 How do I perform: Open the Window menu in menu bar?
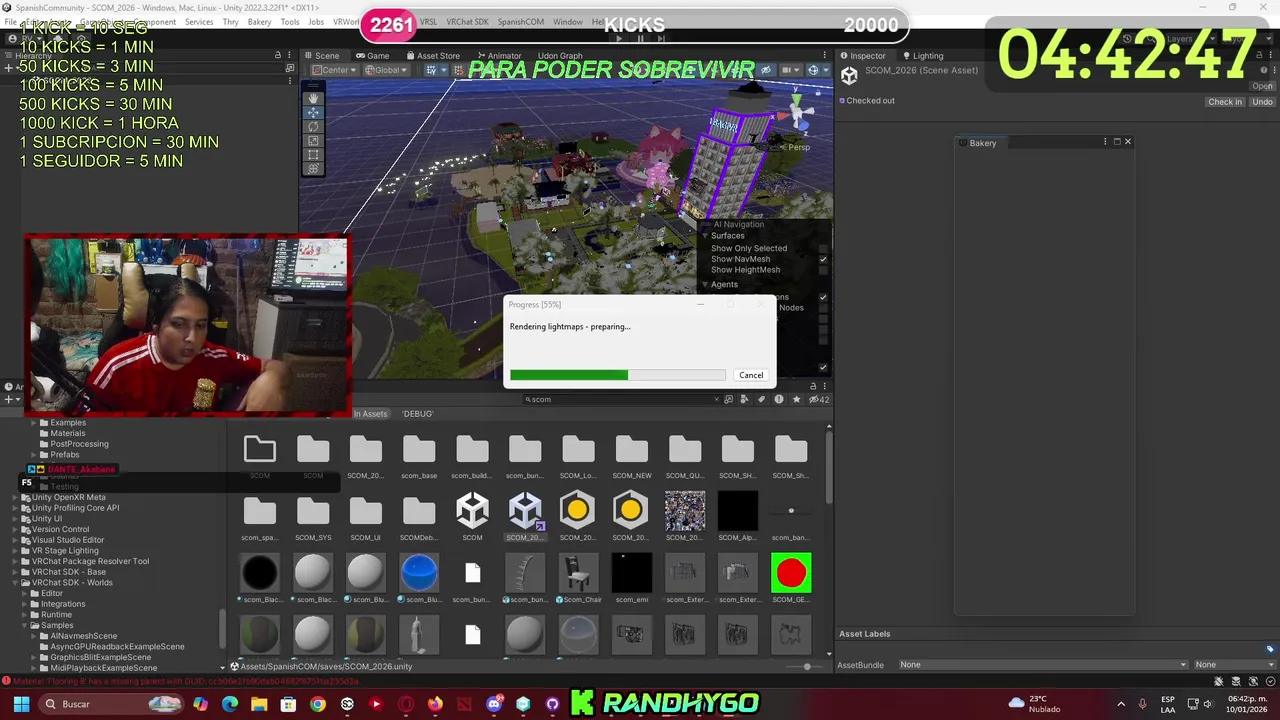click(567, 22)
